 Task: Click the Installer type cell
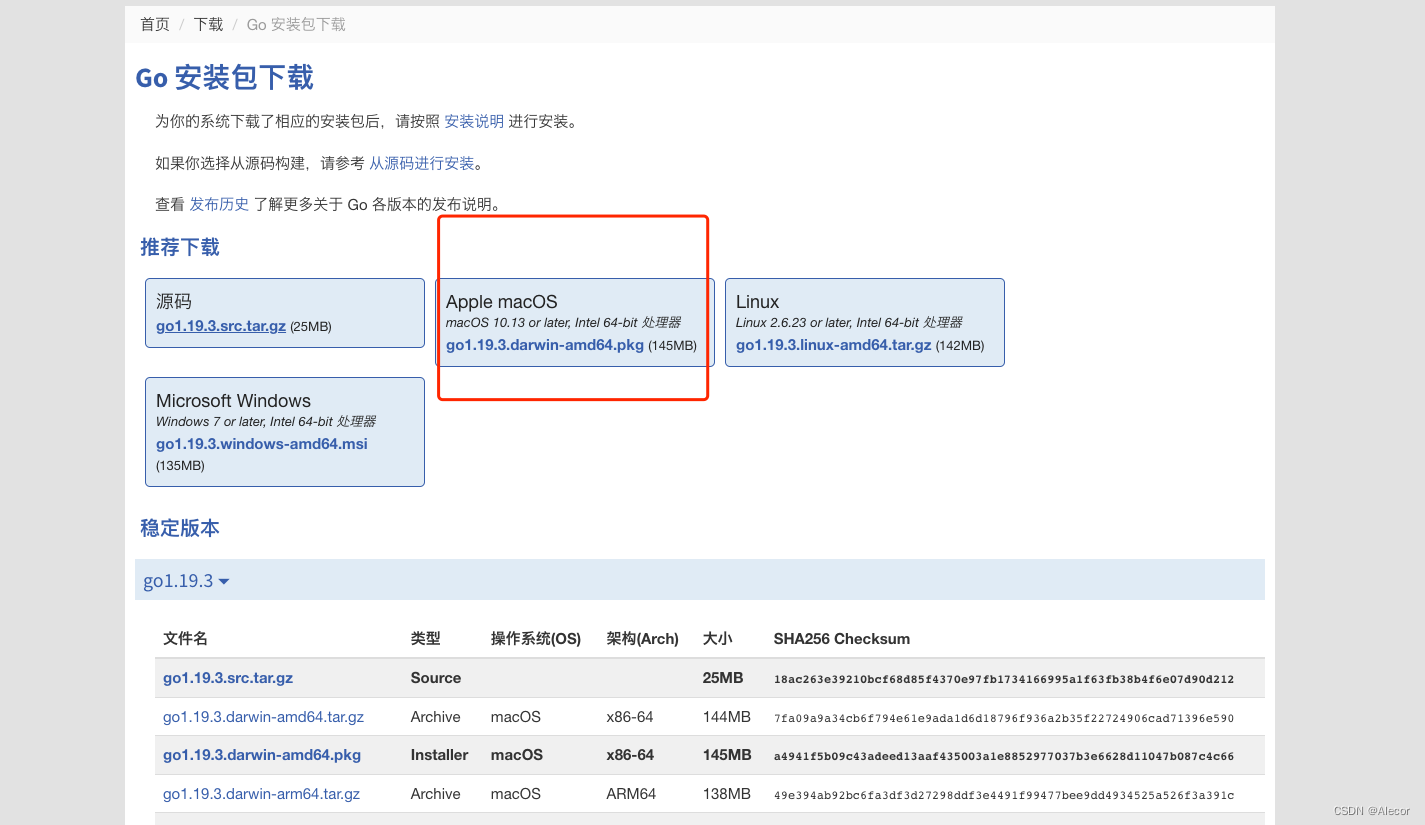tap(439, 755)
